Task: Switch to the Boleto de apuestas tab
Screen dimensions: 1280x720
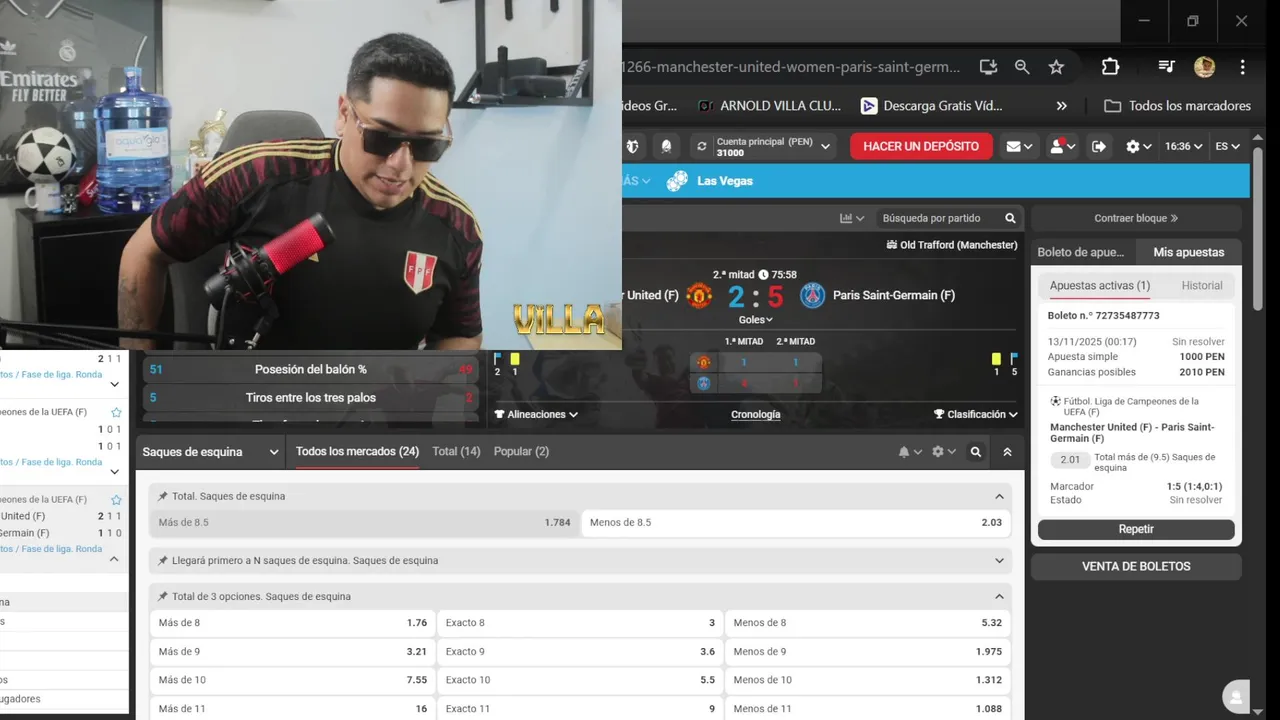Action: (1083, 252)
